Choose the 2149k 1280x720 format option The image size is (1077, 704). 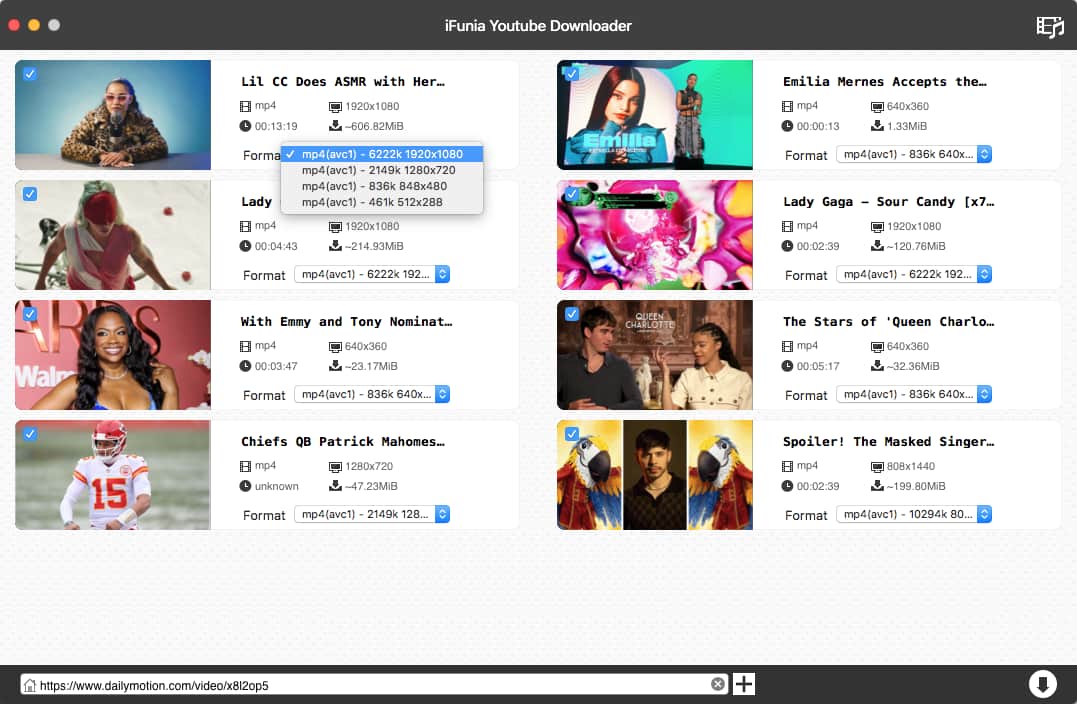[378, 170]
